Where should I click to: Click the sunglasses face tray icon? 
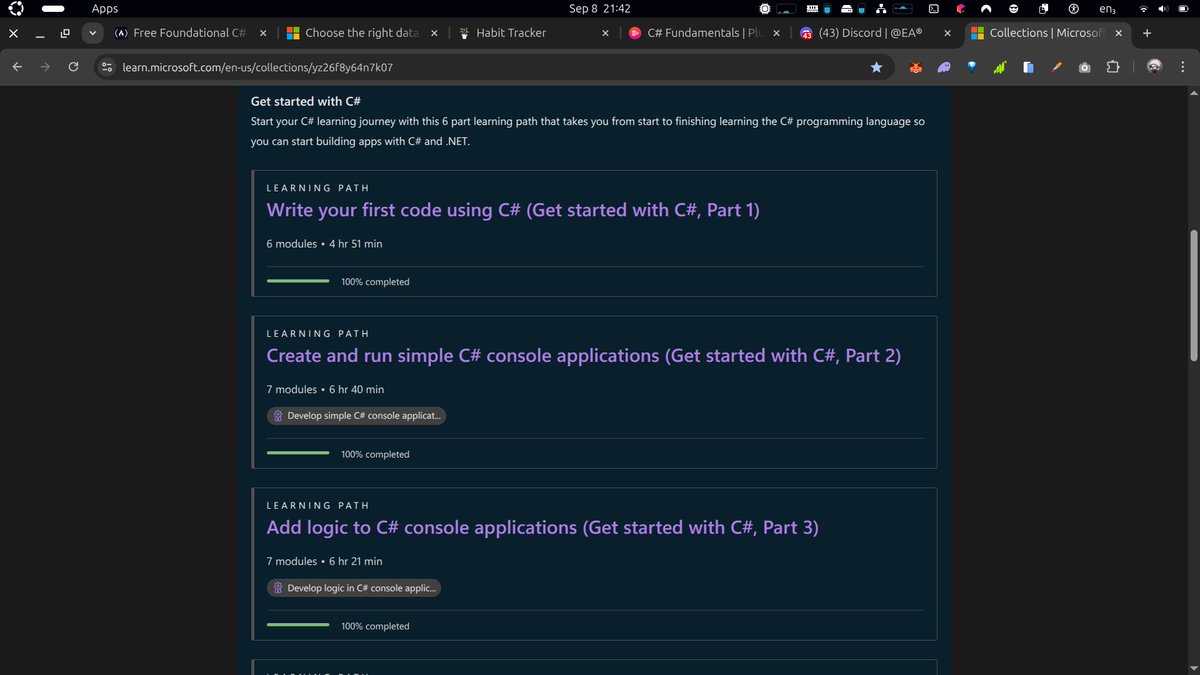click(x=1013, y=9)
